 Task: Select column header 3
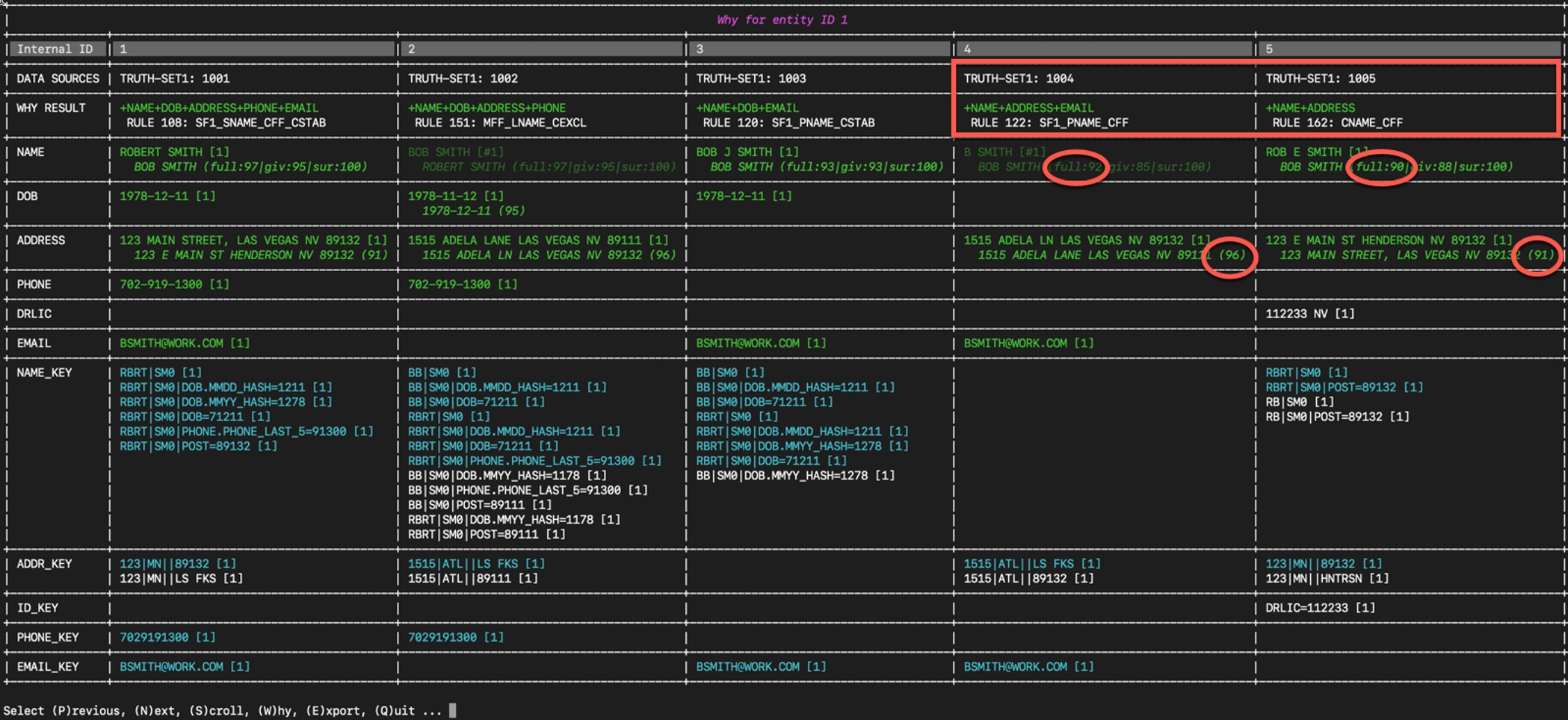[x=818, y=49]
